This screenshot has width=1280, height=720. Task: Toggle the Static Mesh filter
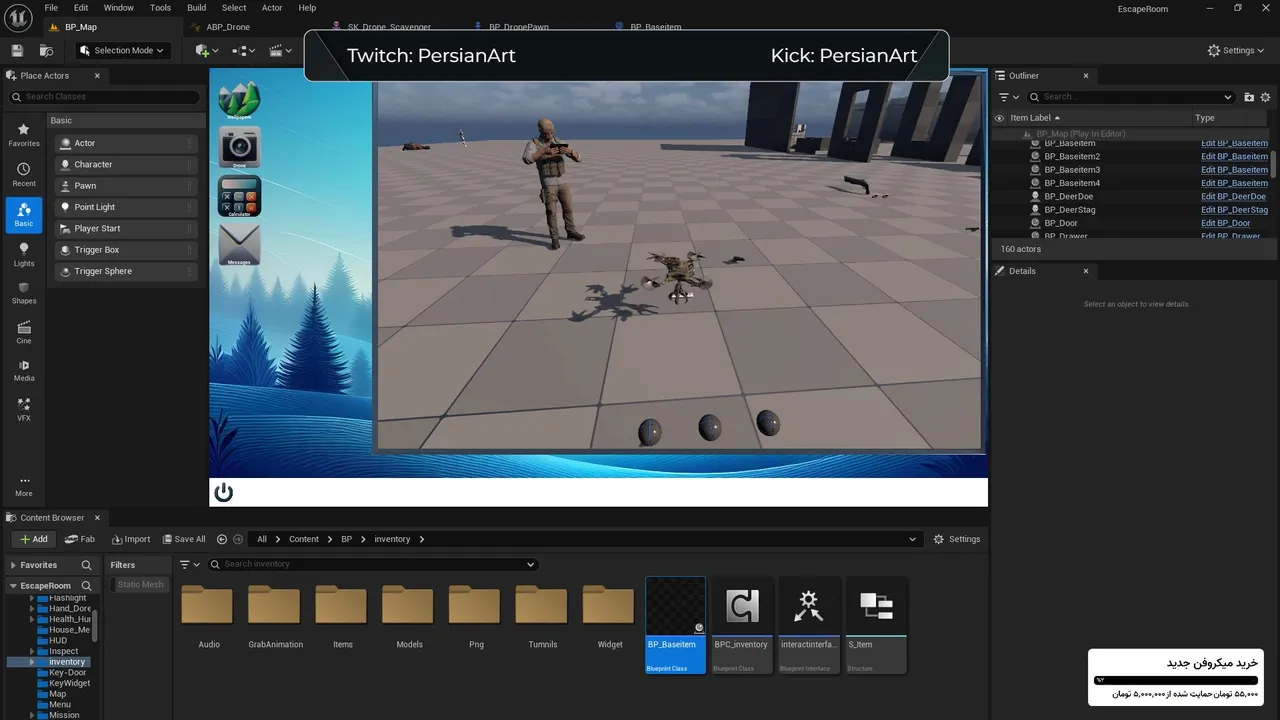(x=140, y=585)
